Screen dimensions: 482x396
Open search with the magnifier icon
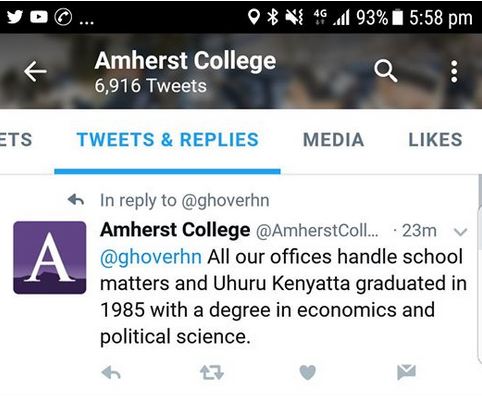tap(386, 71)
